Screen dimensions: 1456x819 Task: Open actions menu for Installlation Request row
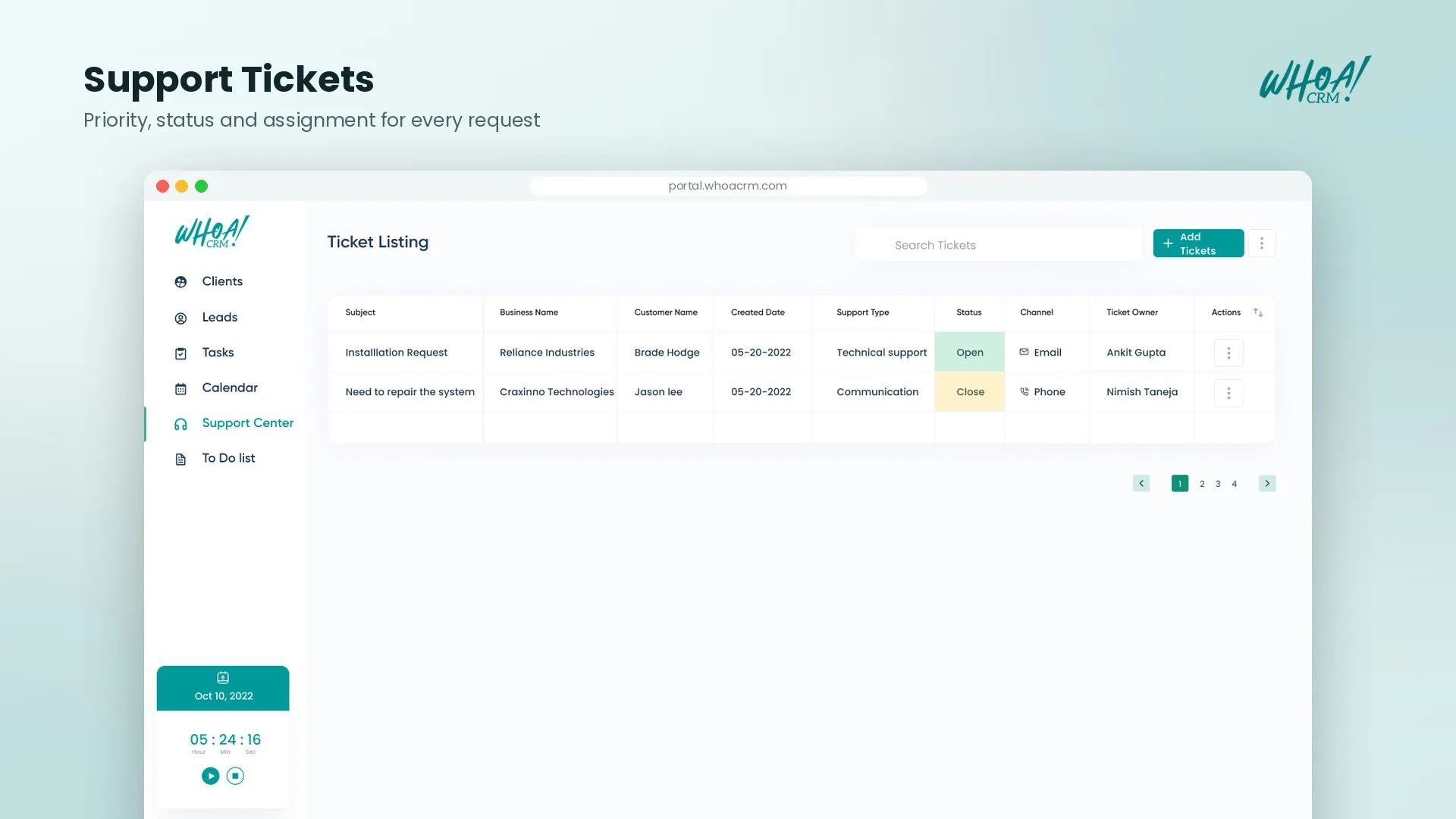pyautogui.click(x=1228, y=353)
